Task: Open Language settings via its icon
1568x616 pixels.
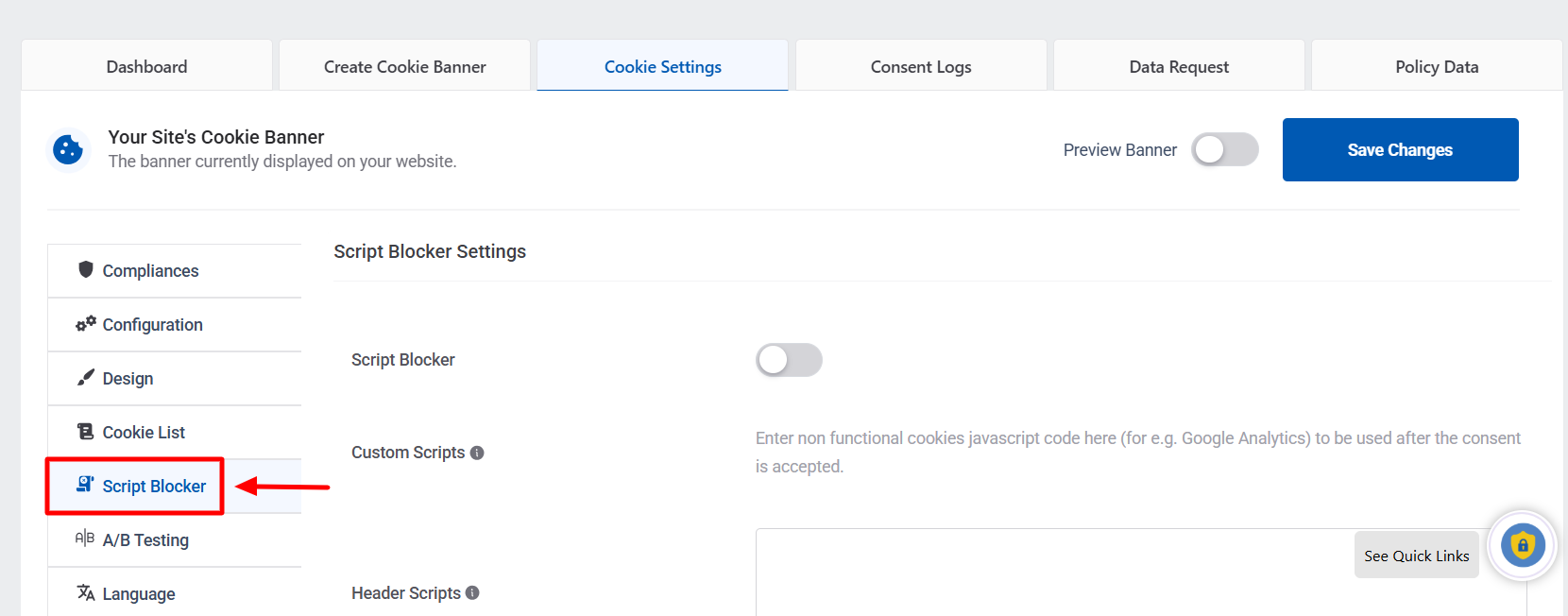Action: (x=84, y=593)
